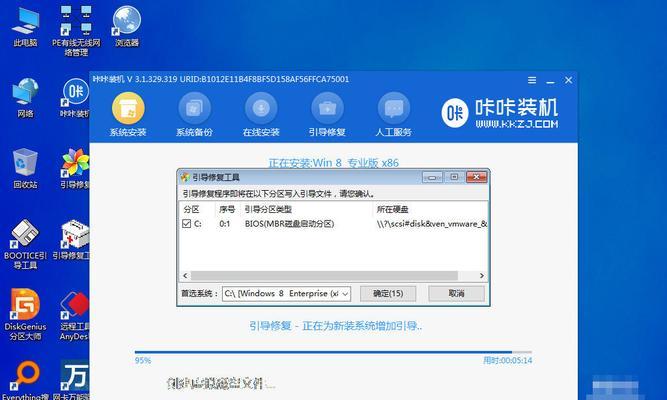Click the 引导修复 - 正在为新装系统增加引导 status text
This screenshot has width=667, height=400.
(336, 326)
